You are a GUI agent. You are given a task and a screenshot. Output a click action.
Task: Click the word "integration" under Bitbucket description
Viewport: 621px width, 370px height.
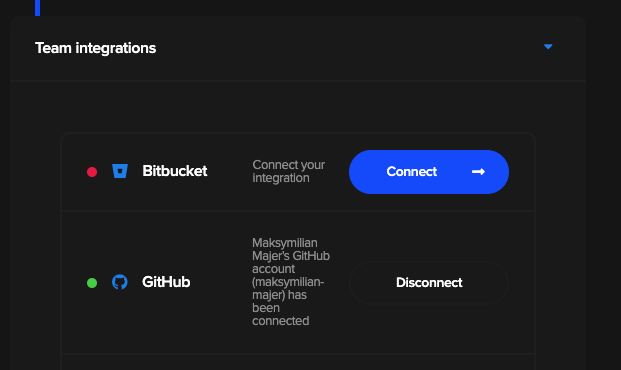point(281,178)
